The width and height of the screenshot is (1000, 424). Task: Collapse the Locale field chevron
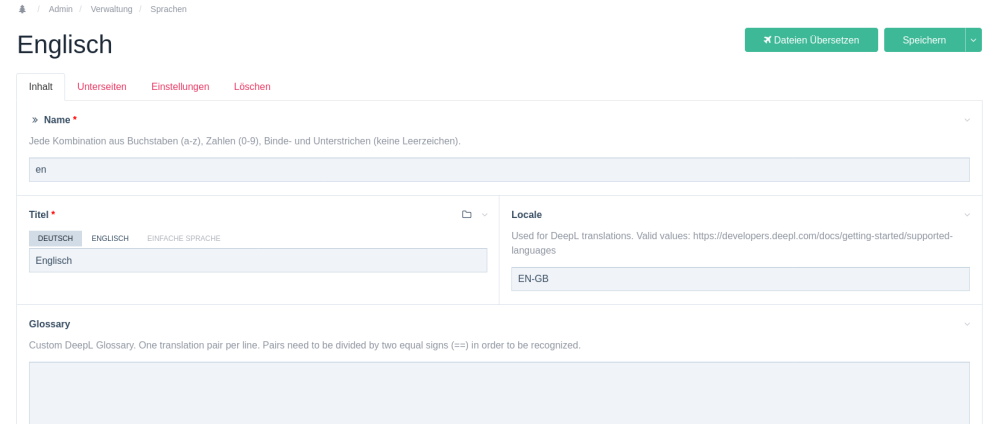click(967, 214)
